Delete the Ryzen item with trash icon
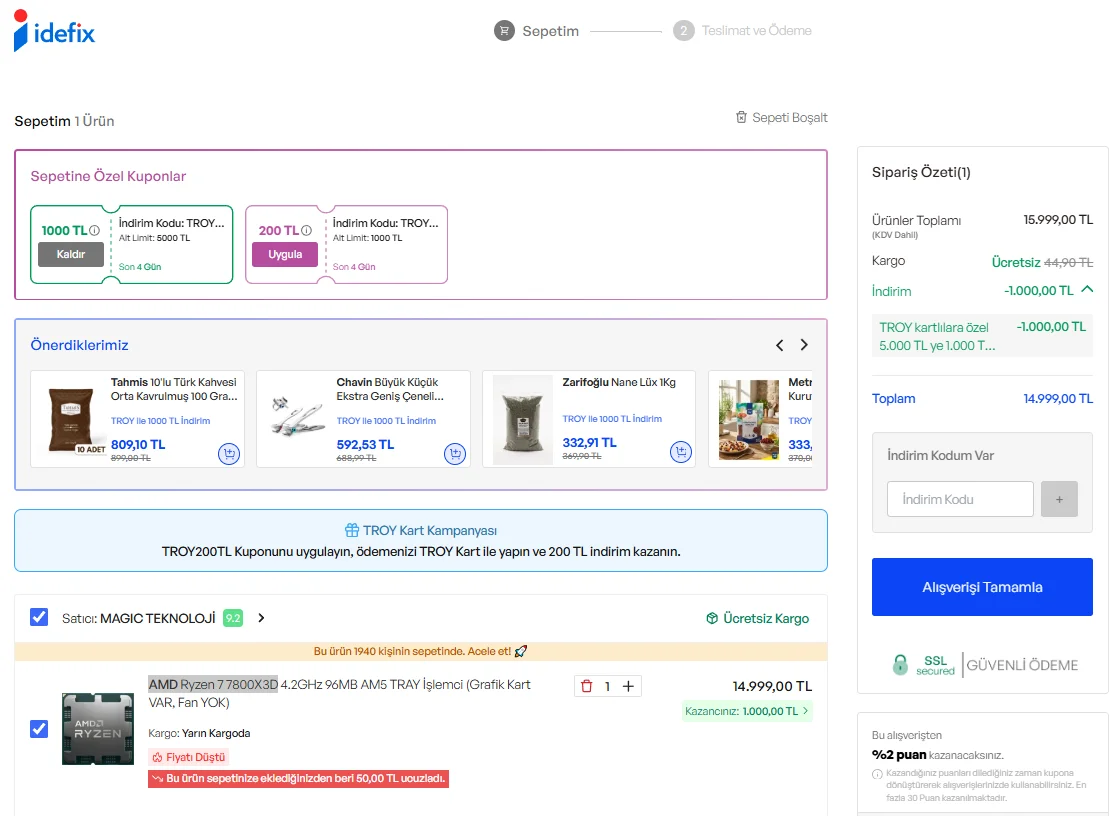1110x816 pixels. click(586, 686)
